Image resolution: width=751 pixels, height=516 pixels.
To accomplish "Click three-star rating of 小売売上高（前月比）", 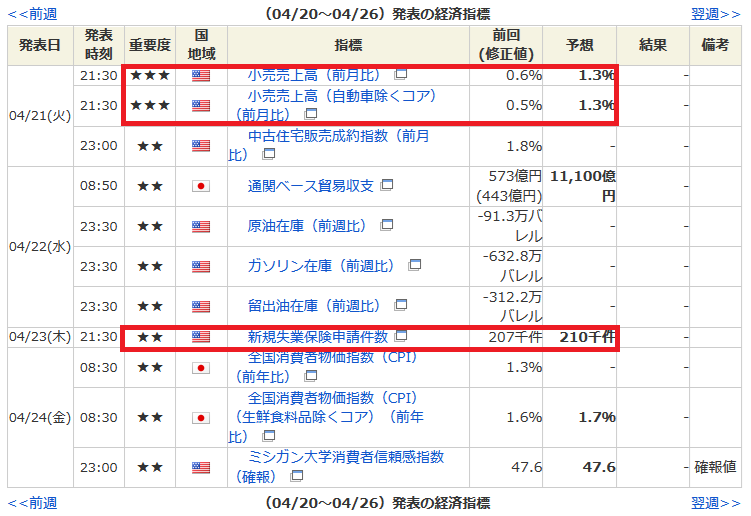I will pyautogui.click(x=150, y=75).
